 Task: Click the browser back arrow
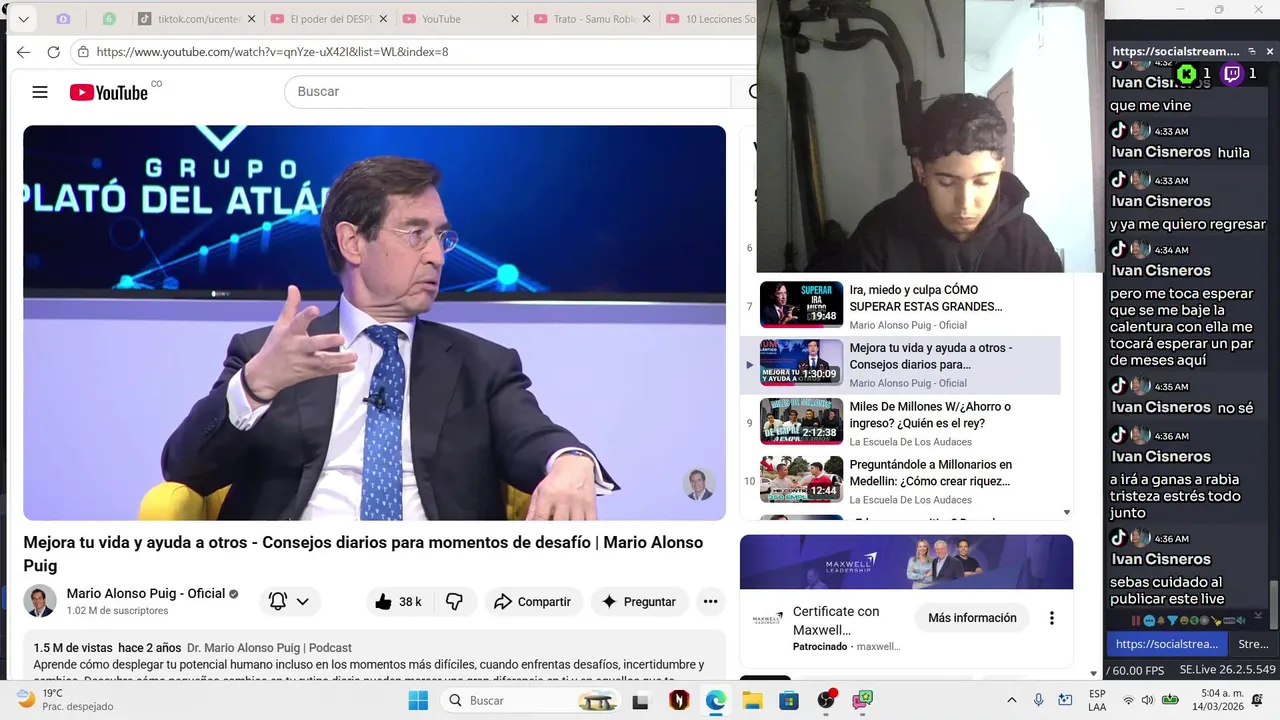[x=23, y=52]
